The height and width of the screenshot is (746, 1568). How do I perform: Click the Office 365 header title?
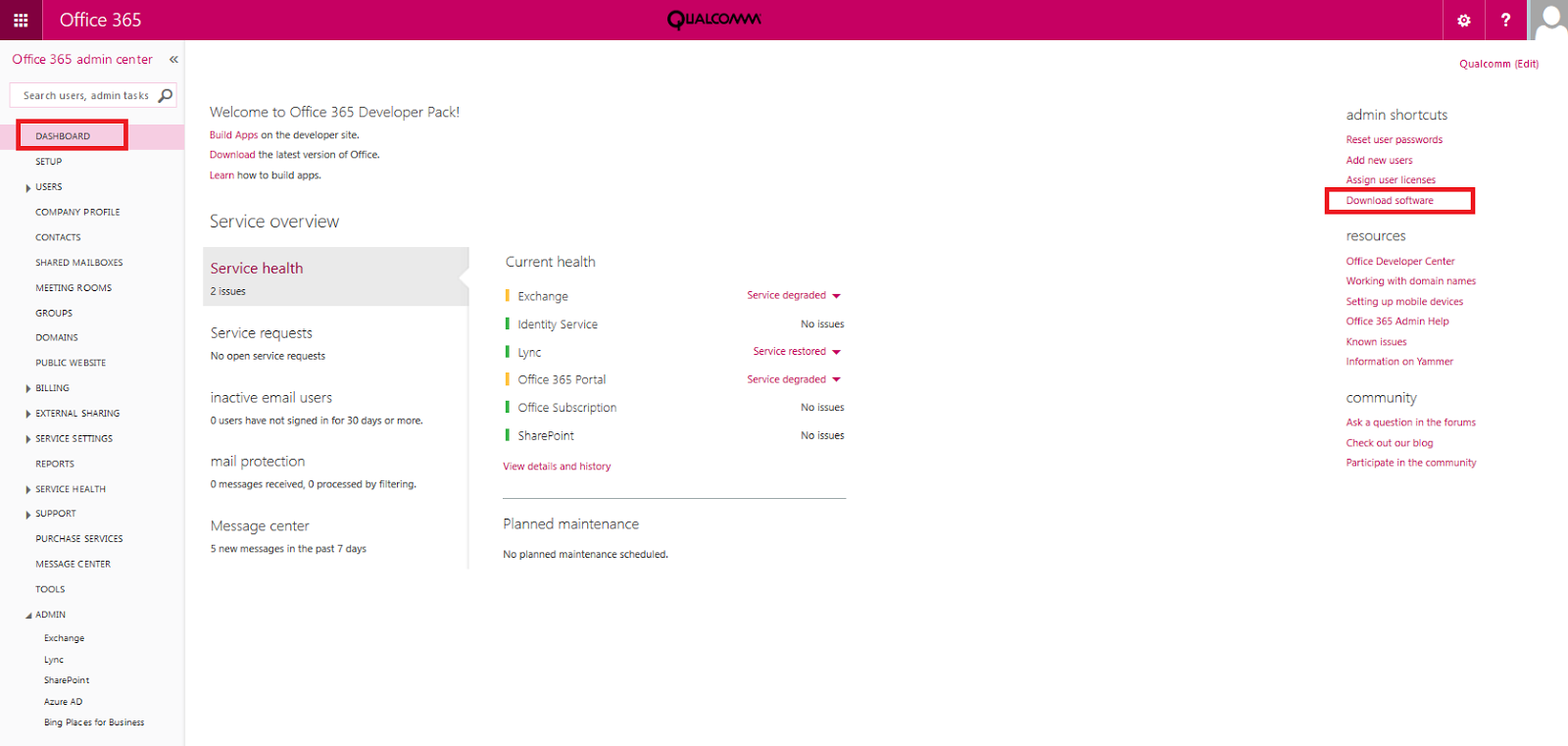(x=100, y=20)
